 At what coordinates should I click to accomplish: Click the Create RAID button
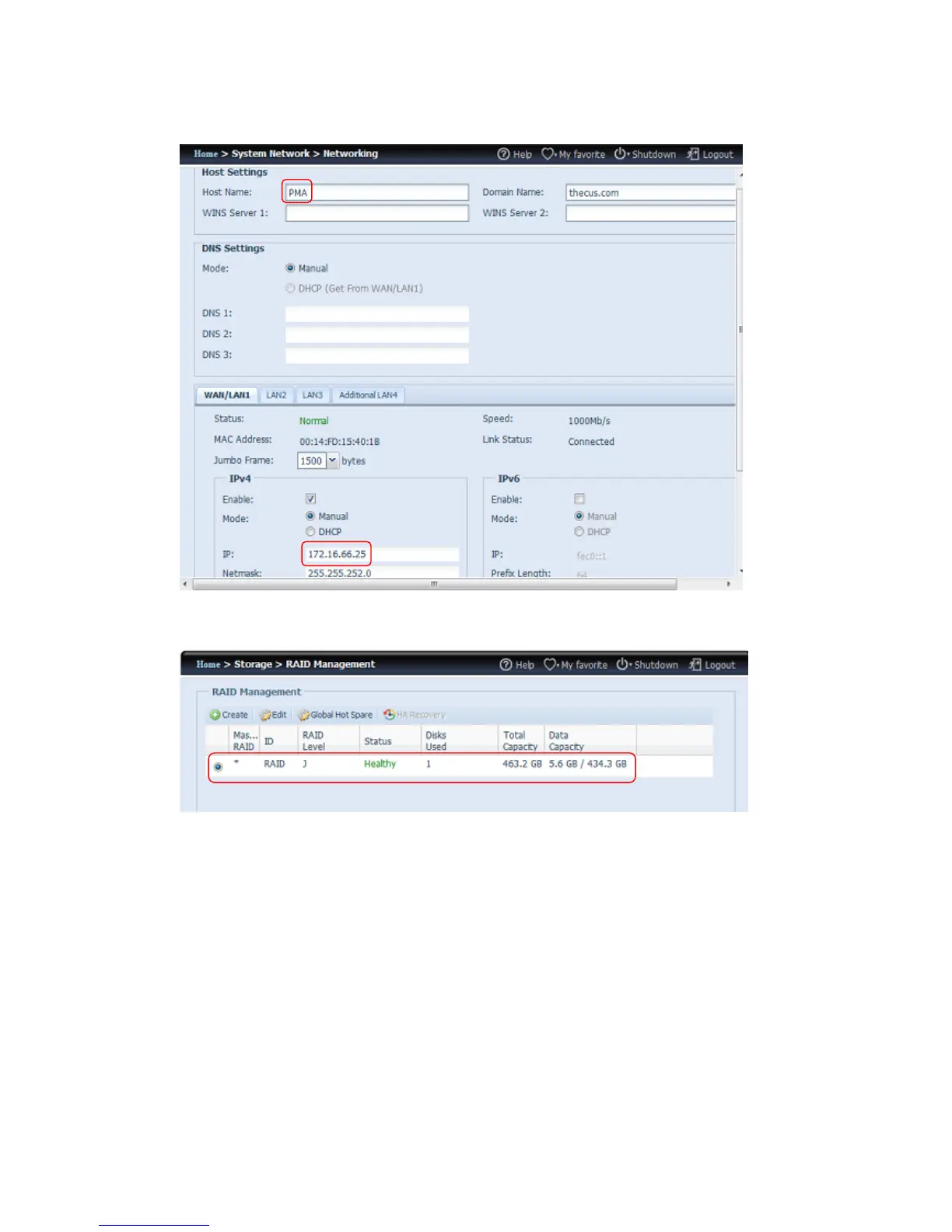pos(229,715)
